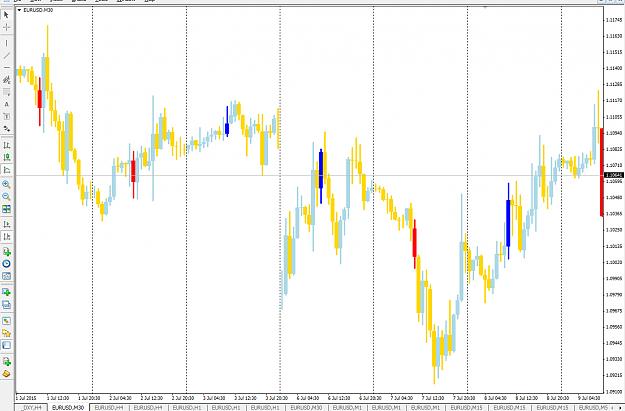Zoom out of the chart
Viewport: 625px width, 411px height.
point(6,197)
